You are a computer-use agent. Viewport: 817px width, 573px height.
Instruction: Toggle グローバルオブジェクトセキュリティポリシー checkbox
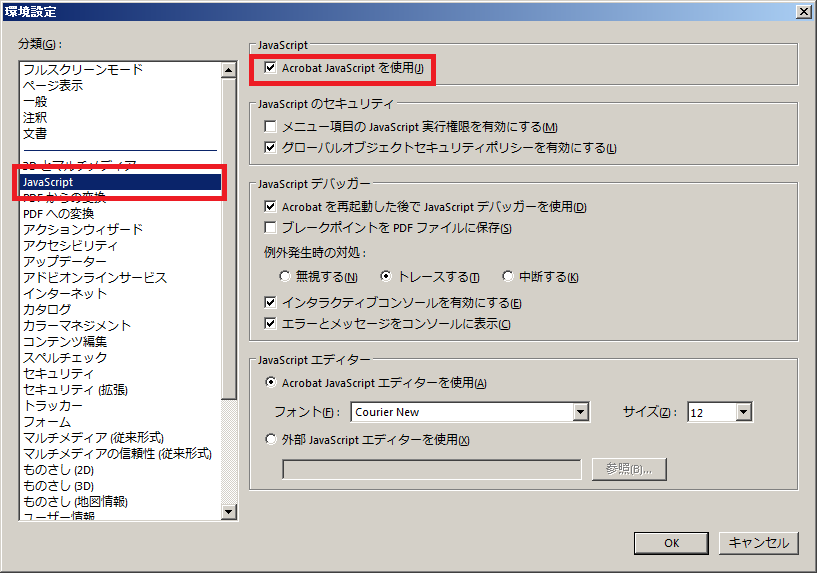point(270,148)
